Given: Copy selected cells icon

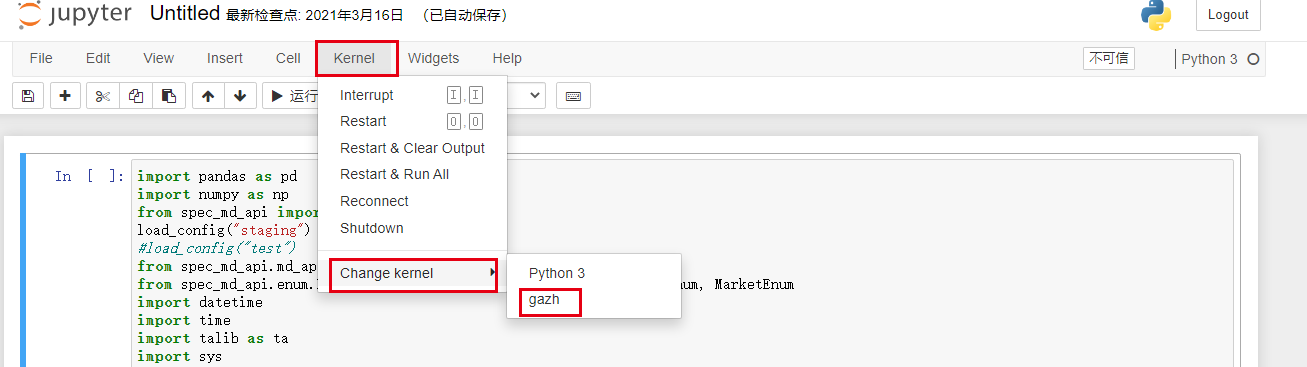Looking at the screenshot, I should click(x=135, y=96).
